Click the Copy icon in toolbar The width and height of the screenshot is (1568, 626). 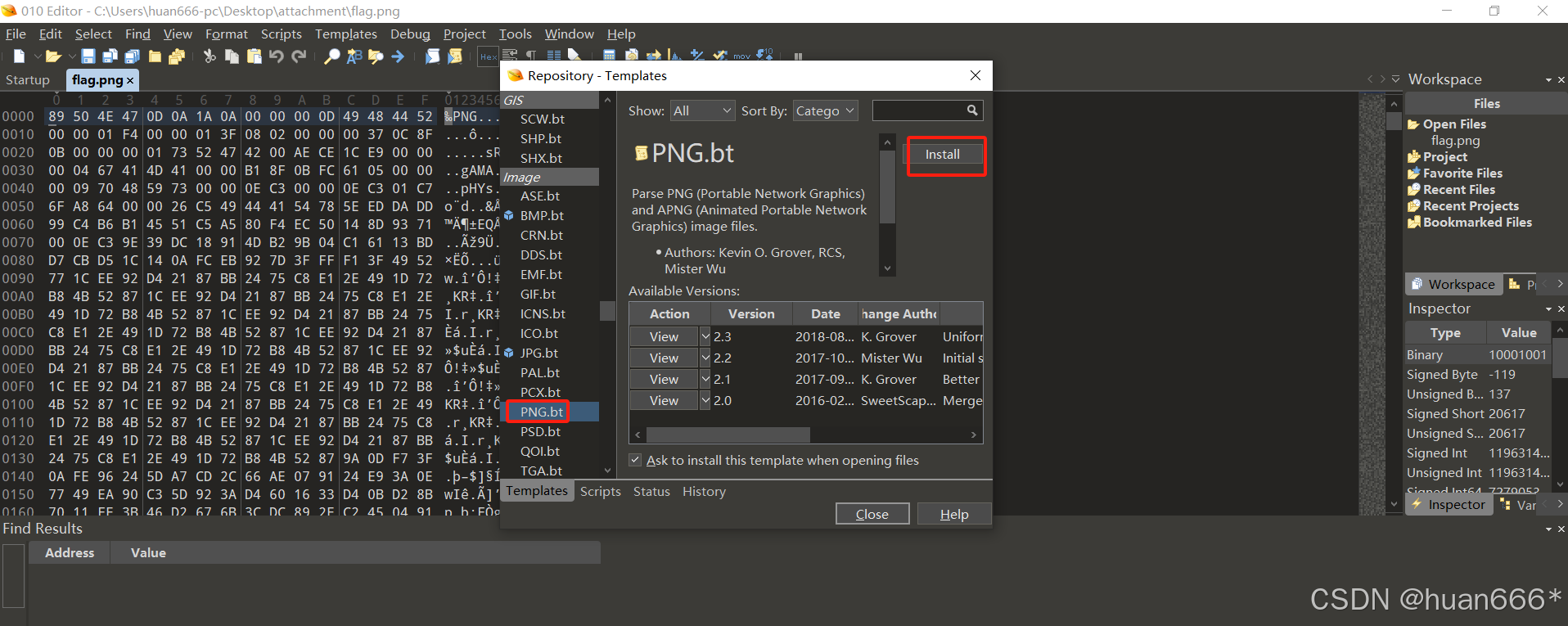point(232,56)
